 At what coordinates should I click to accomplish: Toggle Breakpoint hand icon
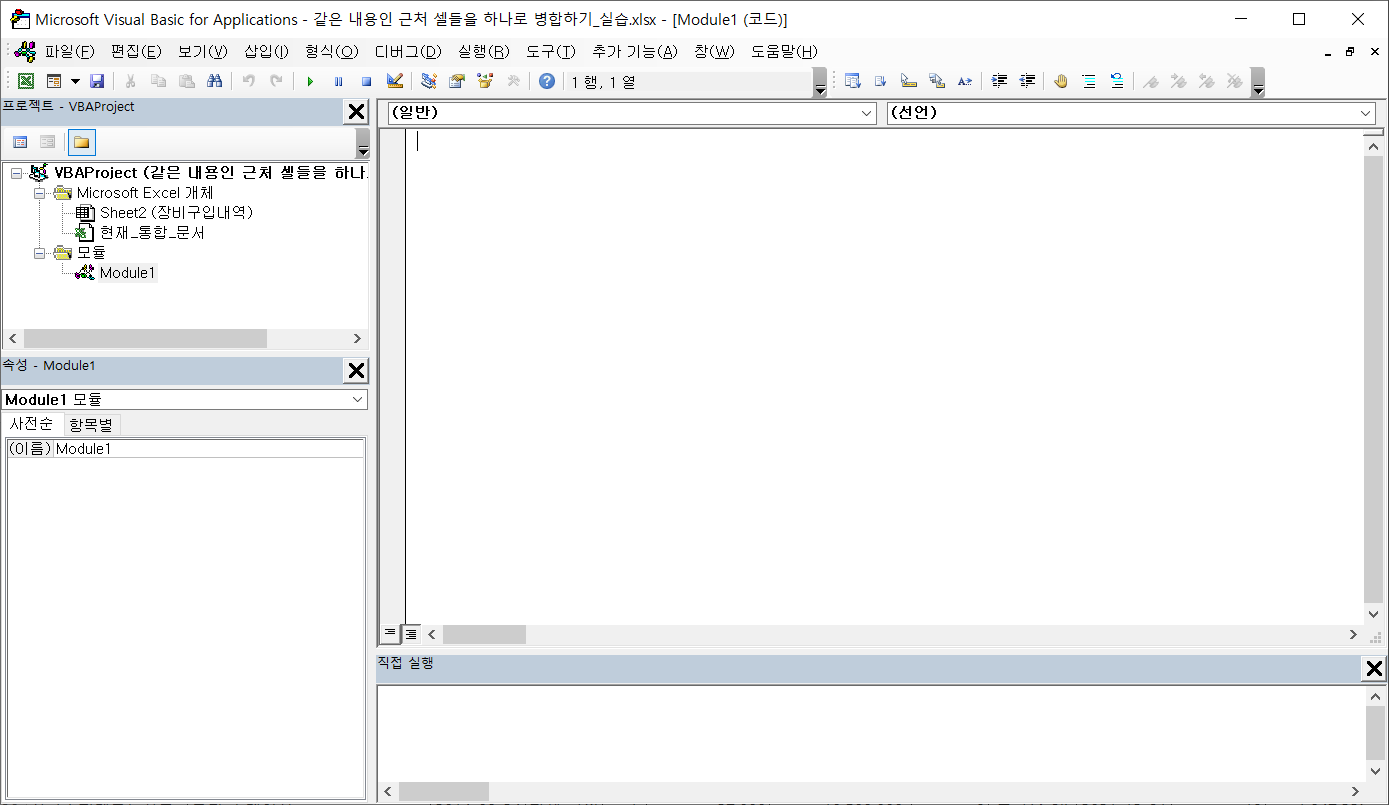coord(1061,81)
